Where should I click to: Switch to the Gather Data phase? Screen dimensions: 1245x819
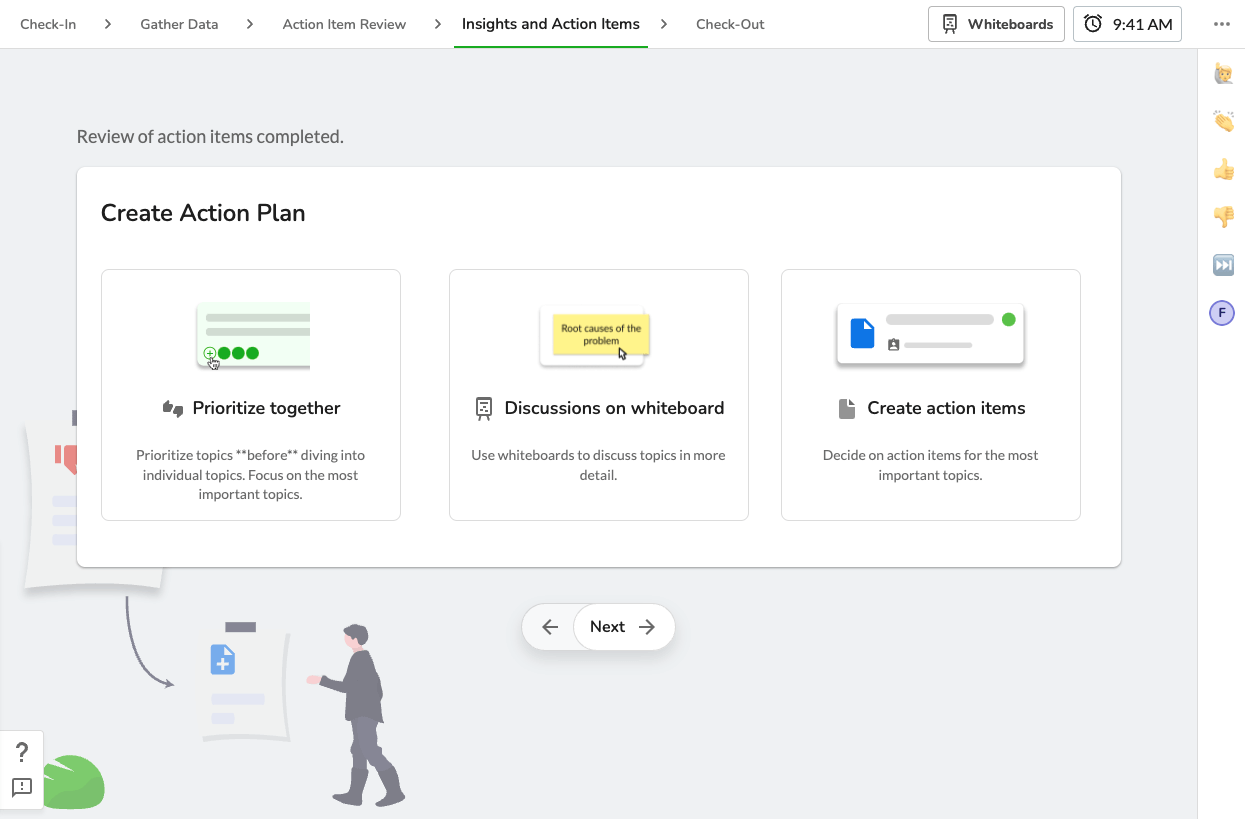(179, 24)
